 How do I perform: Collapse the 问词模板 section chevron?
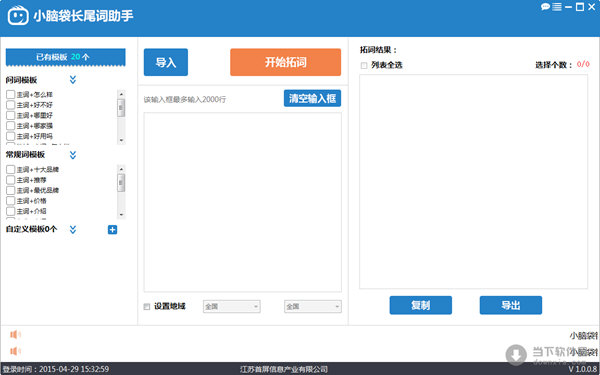point(73,80)
